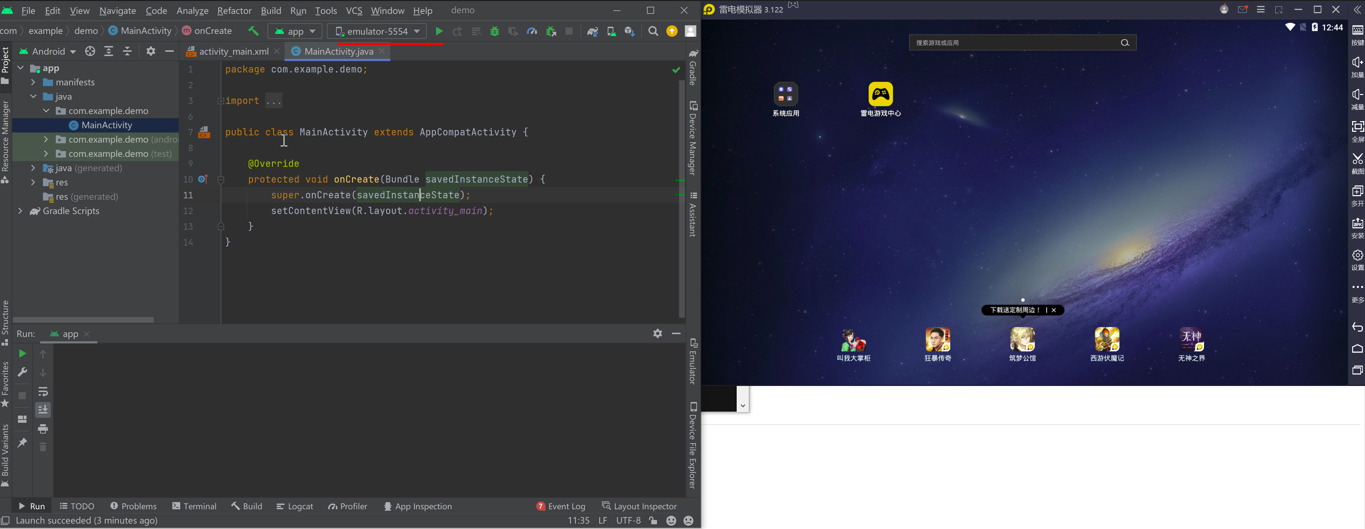Open the App Inspection tool window
1365x529 pixels.
coord(418,506)
